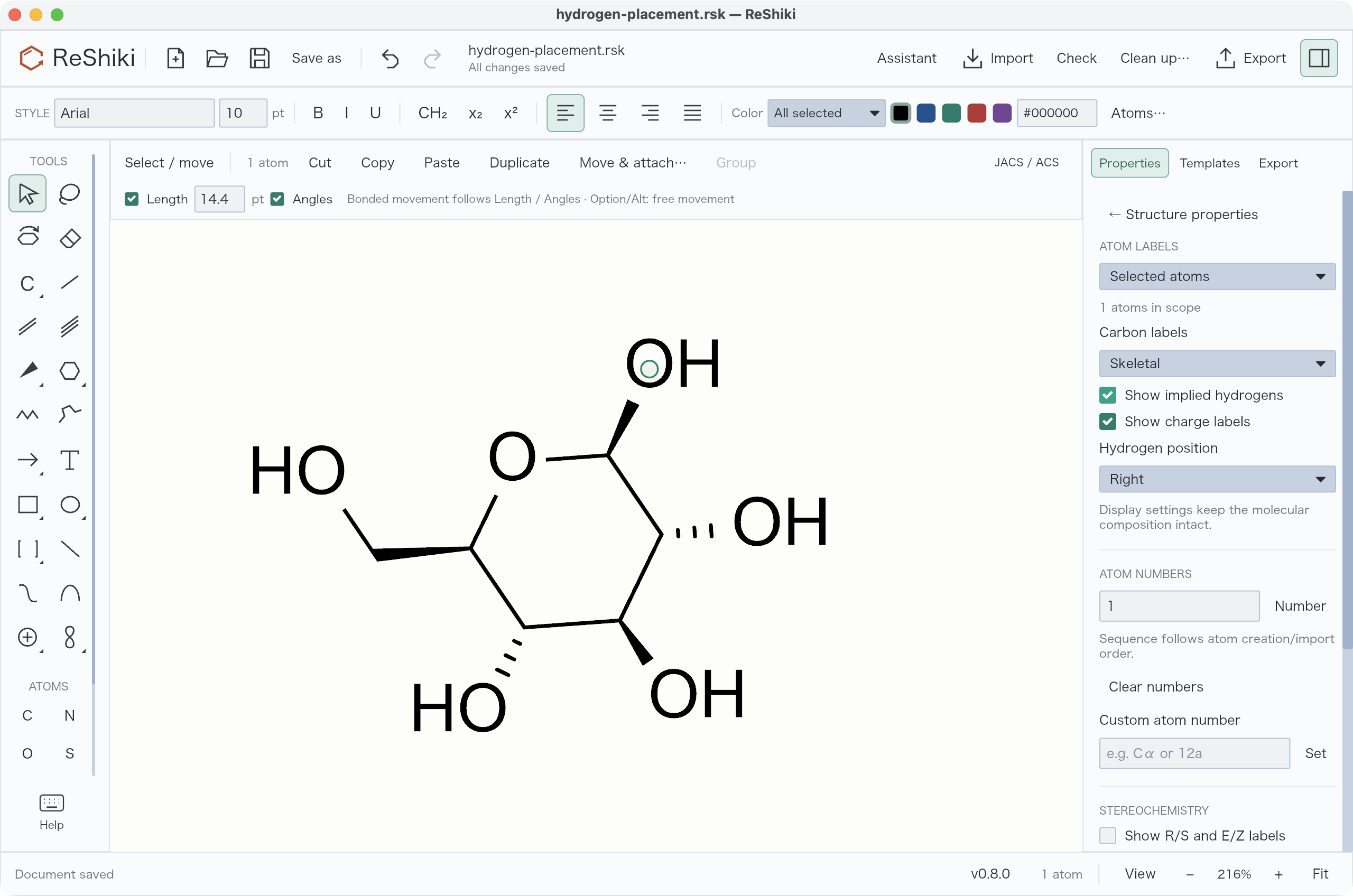The height and width of the screenshot is (896, 1353).
Task: Click the Duplicate command
Action: (x=519, y=163)
